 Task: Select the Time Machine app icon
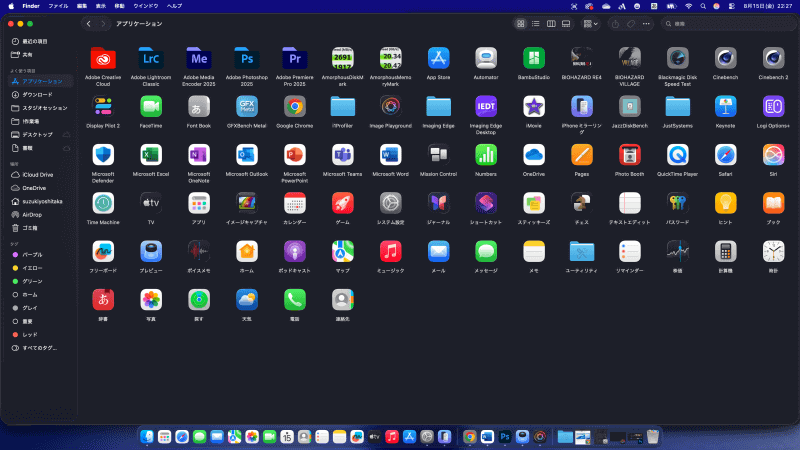click(x=103, y=203)
